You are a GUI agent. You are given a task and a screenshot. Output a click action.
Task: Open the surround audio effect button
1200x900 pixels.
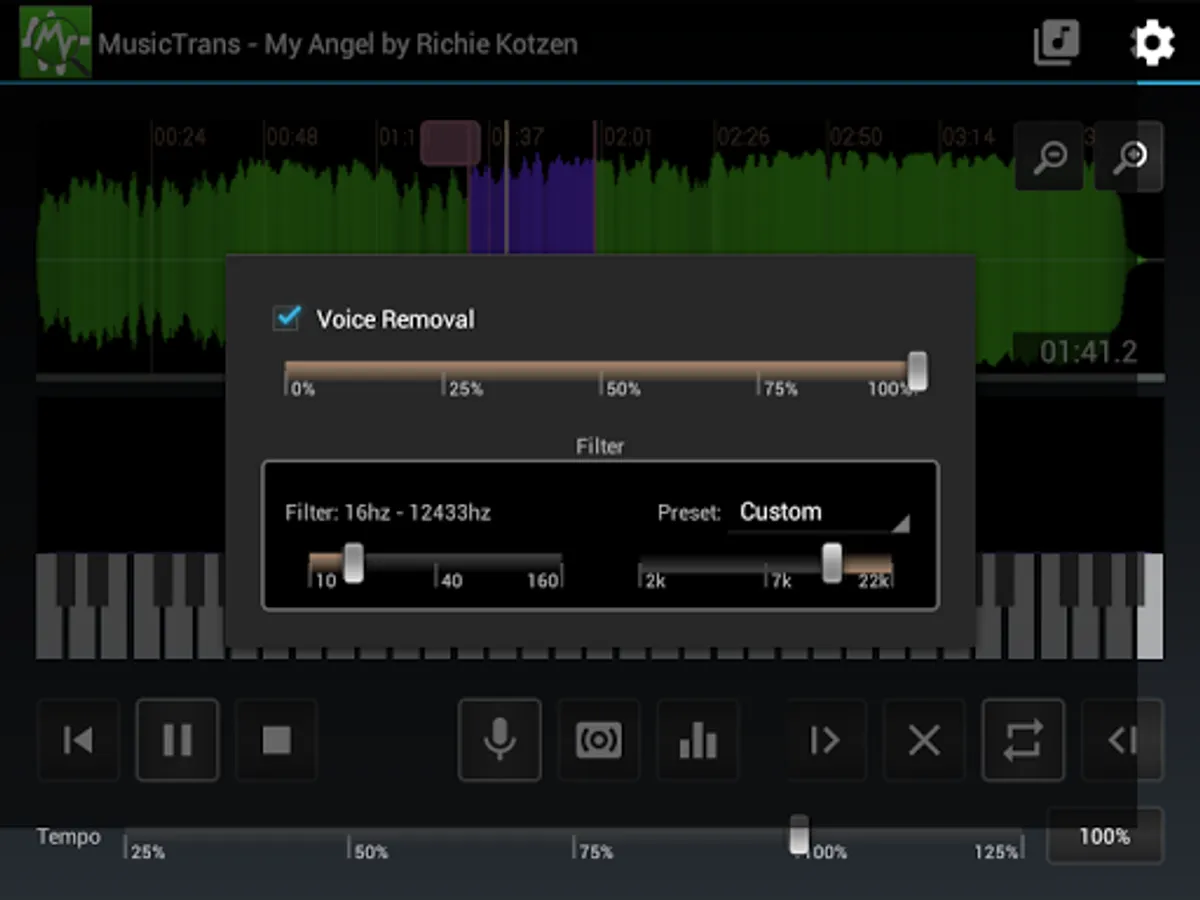599,740
